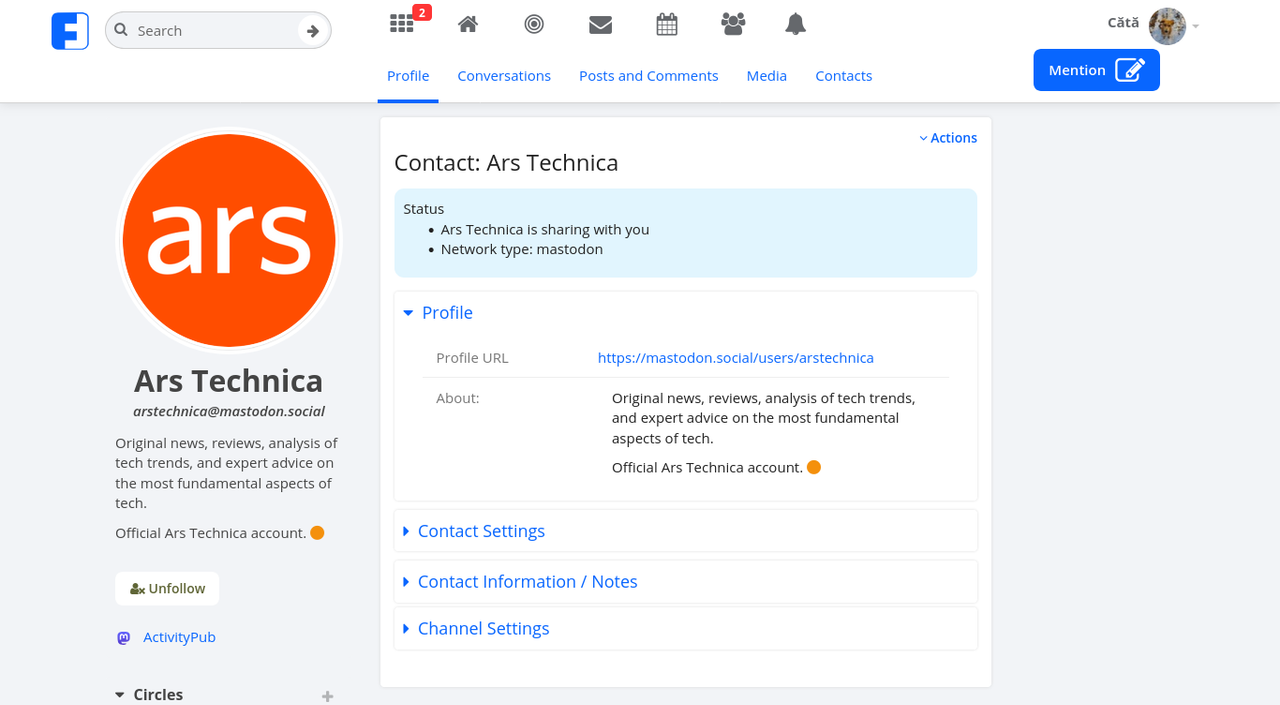The width and height of the screenshot is (1280, 705).
Task: Open notifications bell icon
Action: 796,24
